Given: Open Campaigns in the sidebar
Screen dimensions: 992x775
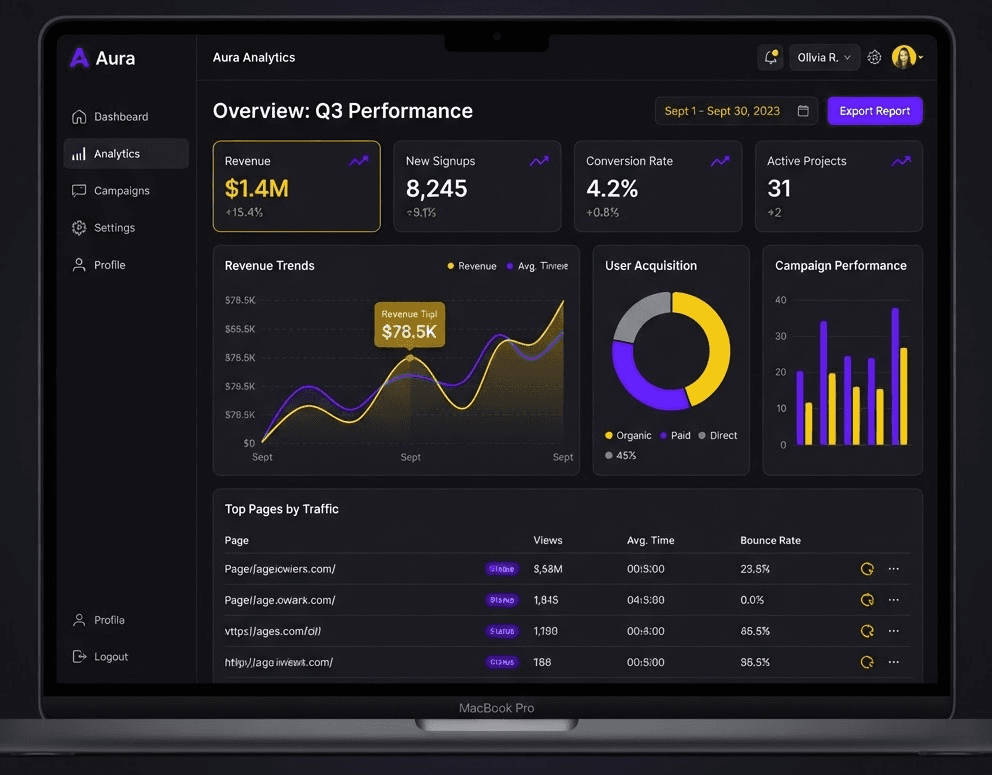Looking at the screenshot, I should [126, 190].
